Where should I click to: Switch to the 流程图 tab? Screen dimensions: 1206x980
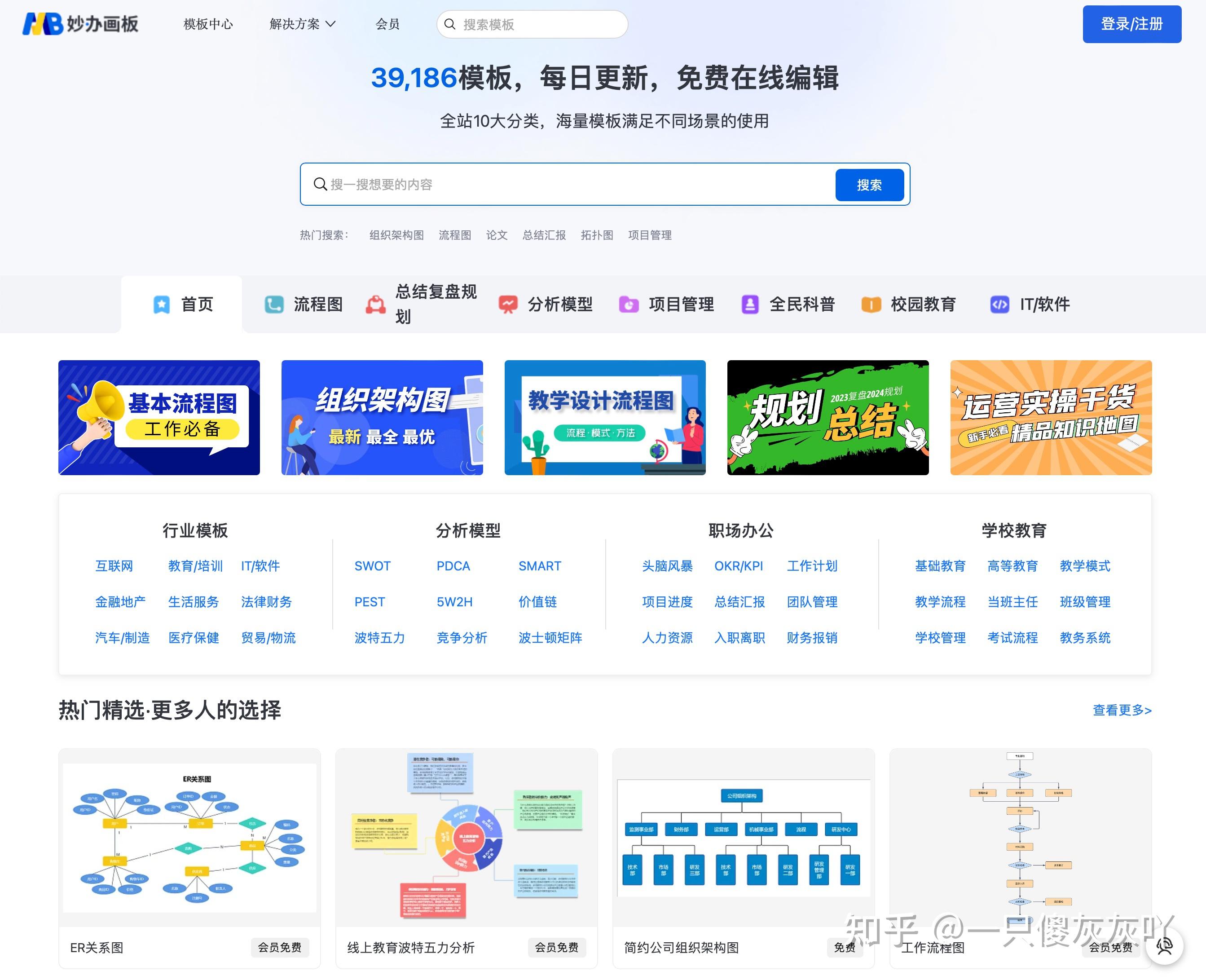click(303, 304)
